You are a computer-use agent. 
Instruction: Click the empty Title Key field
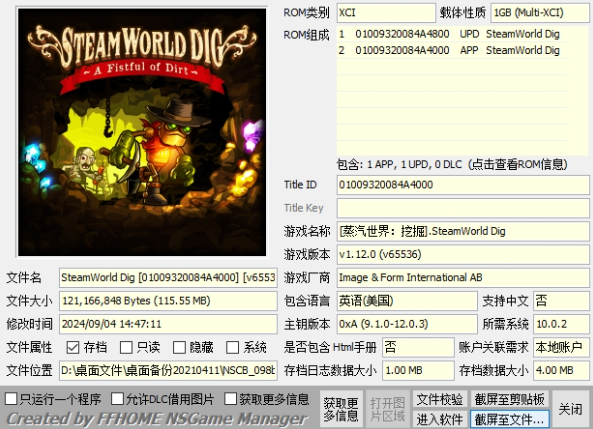(463, 208)
